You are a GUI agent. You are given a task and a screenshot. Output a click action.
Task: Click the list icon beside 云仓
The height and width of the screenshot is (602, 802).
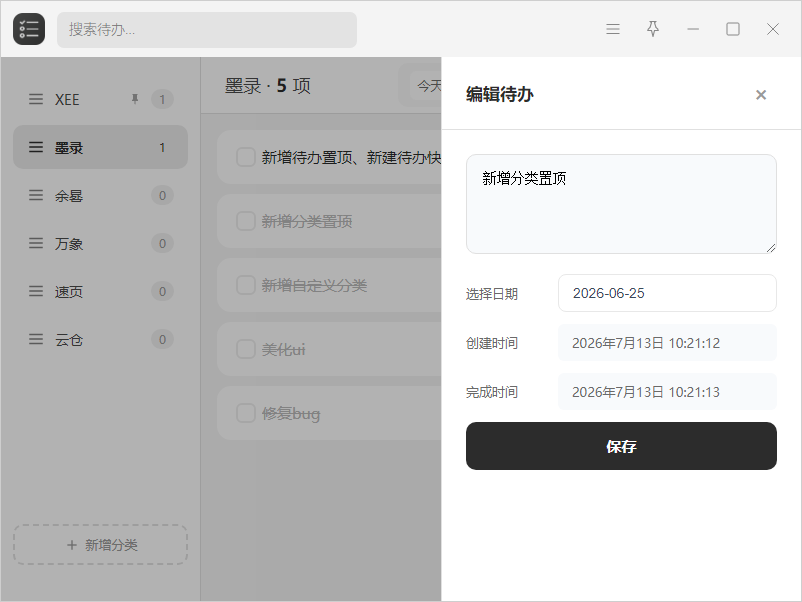(36, 340)
